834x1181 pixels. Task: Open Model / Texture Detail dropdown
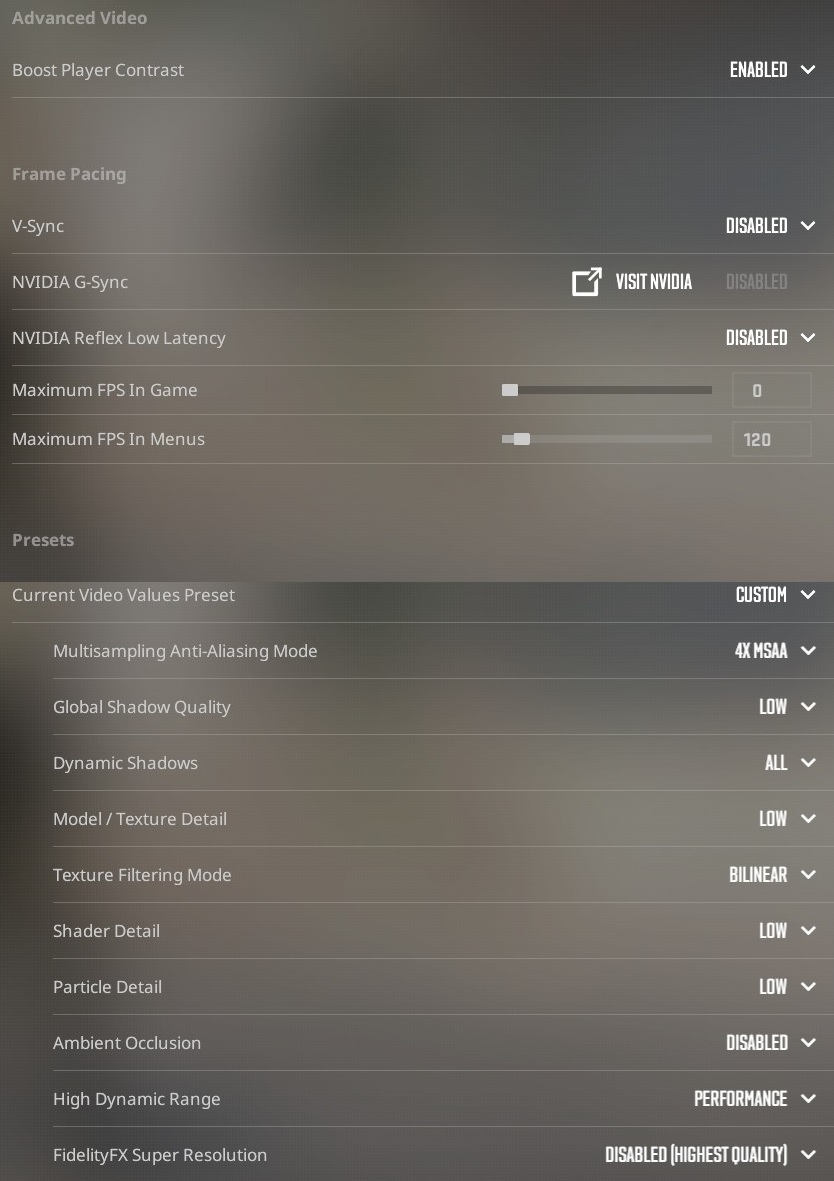click(x=787, y=819)
